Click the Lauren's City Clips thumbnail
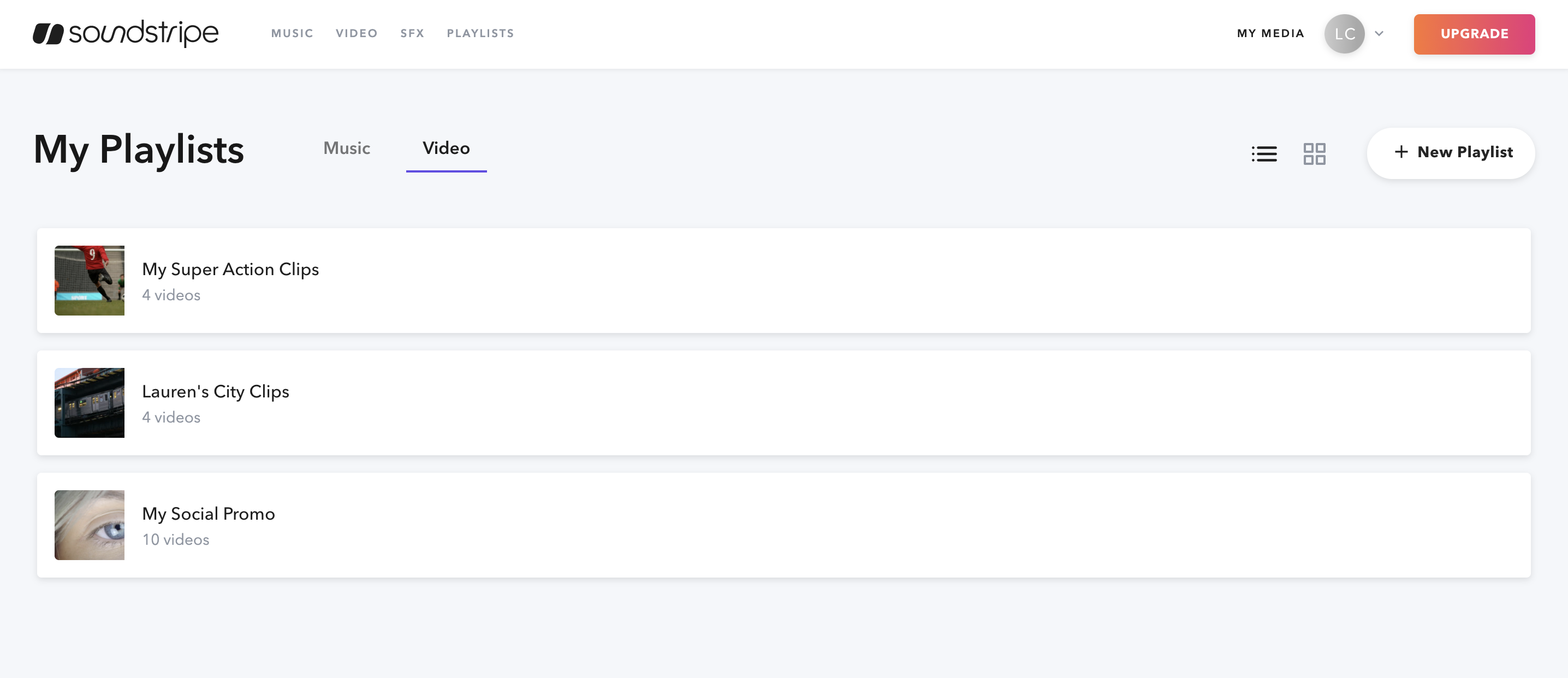Viewport: 1568px width, 678px height. 89,402
